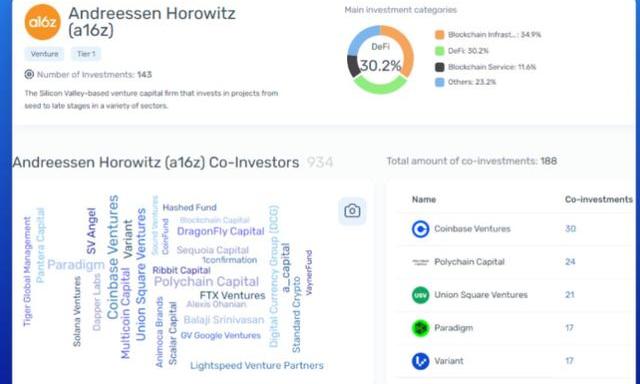Click FTX Ventures in the word cloud
640x384 pixels.
click(232, 295)
